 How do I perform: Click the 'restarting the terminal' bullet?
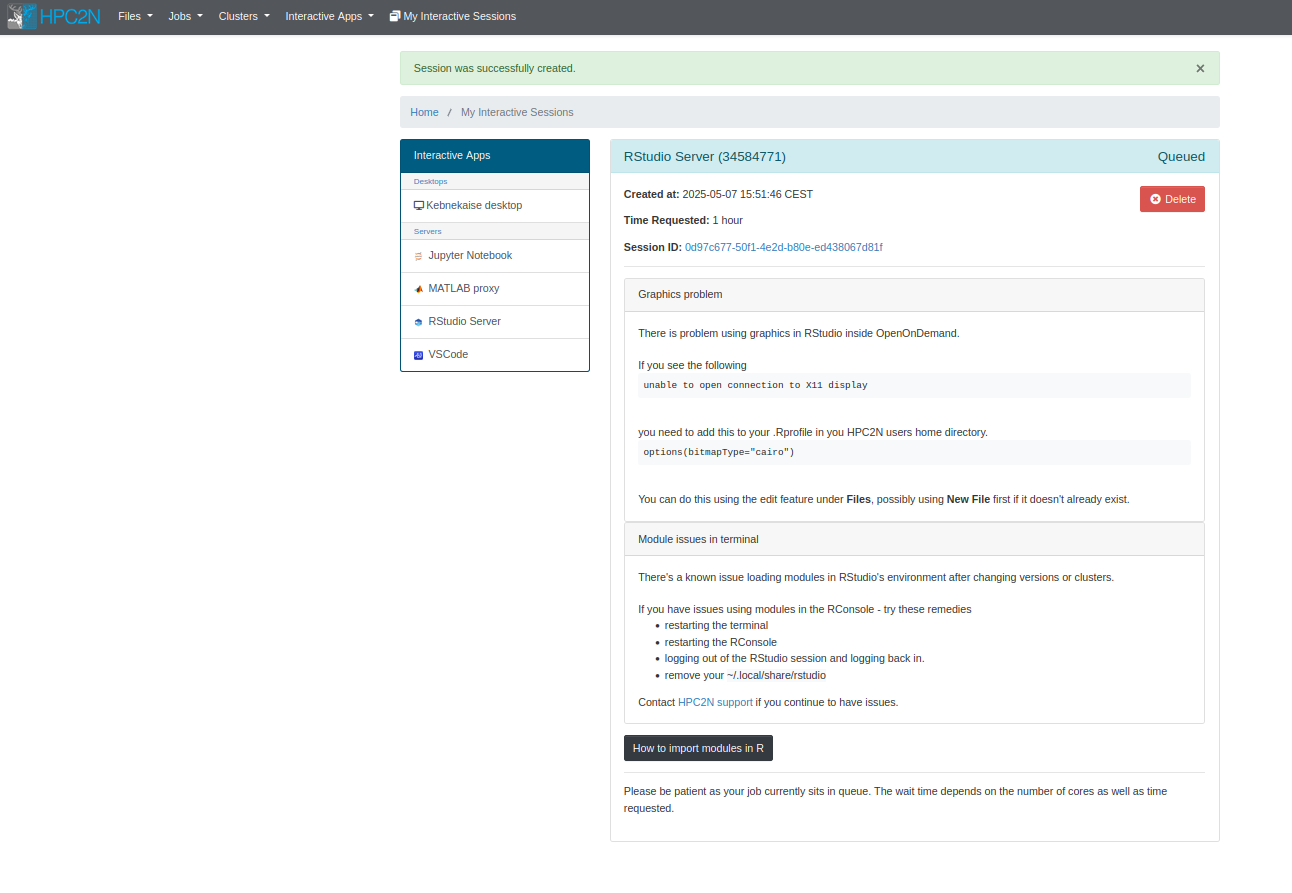point(716,625)
